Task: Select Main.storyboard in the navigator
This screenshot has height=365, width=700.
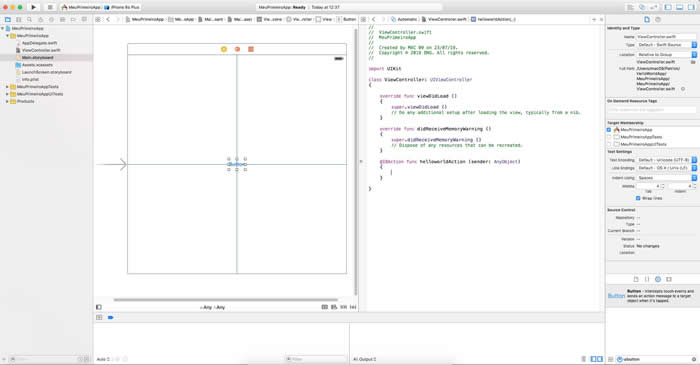Action: (x=38, y=58)
